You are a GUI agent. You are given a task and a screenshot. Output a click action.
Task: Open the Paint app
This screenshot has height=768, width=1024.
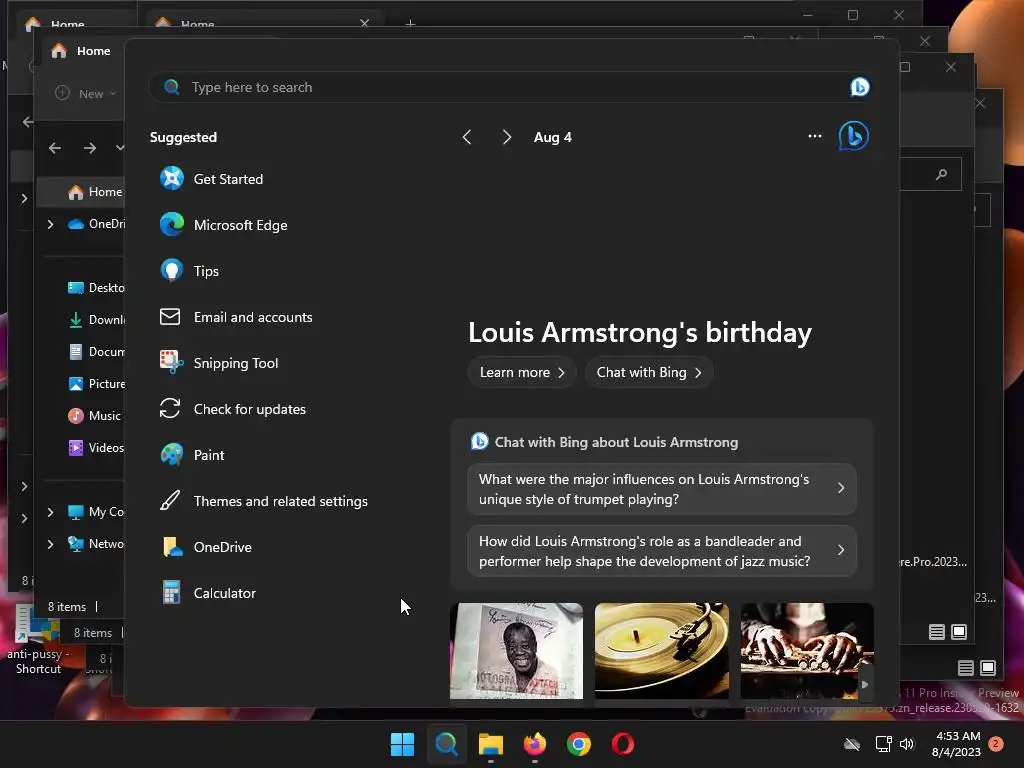click(192, 455)
